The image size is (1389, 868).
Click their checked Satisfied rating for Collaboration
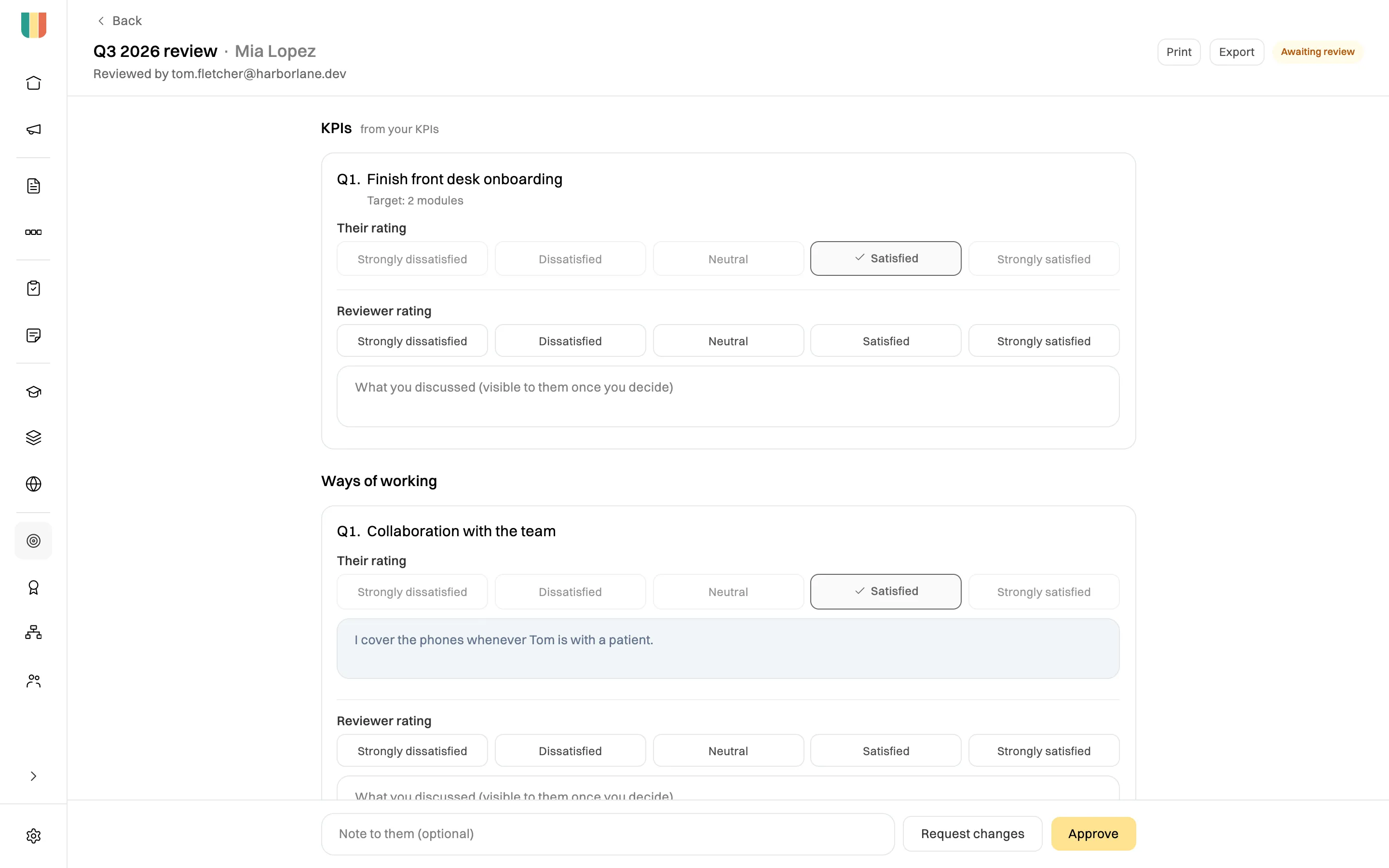[x=885, y=591]
